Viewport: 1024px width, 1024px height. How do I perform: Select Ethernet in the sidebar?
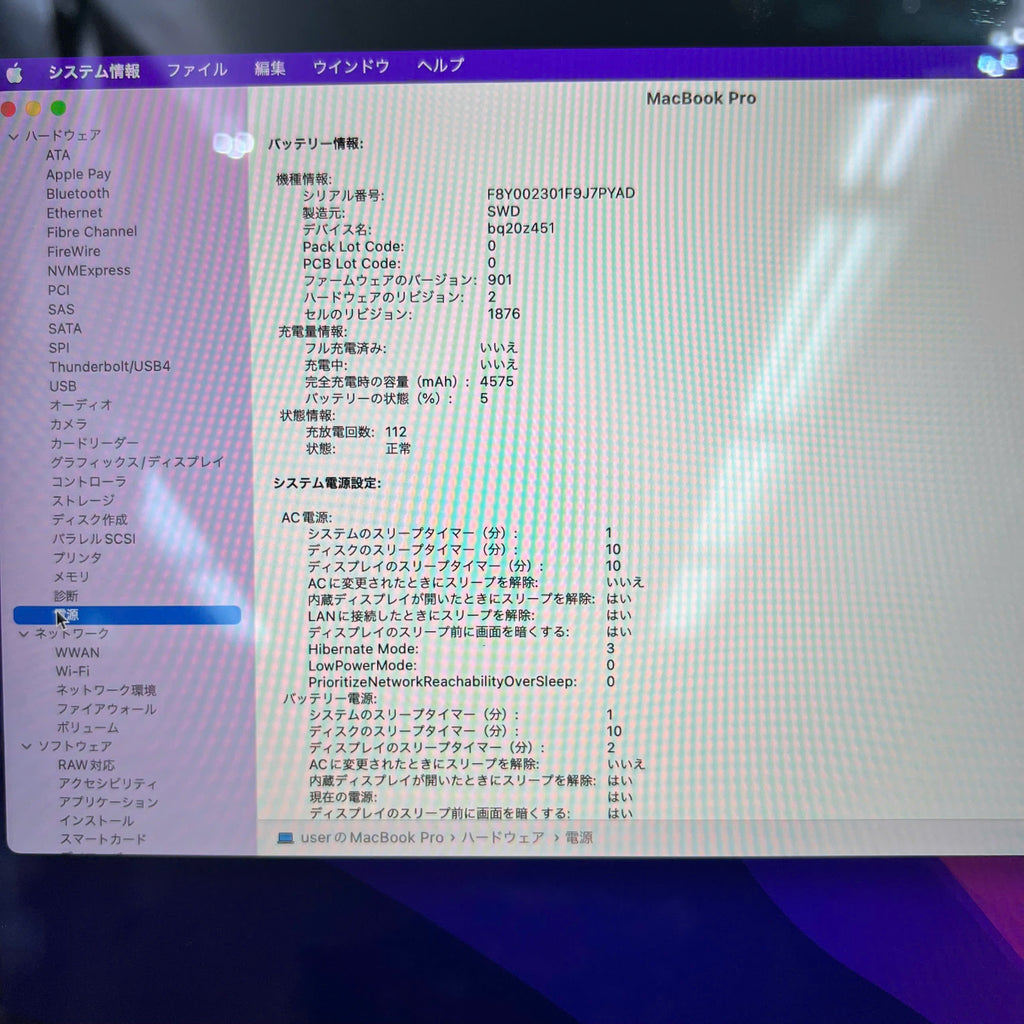(74, 213)
